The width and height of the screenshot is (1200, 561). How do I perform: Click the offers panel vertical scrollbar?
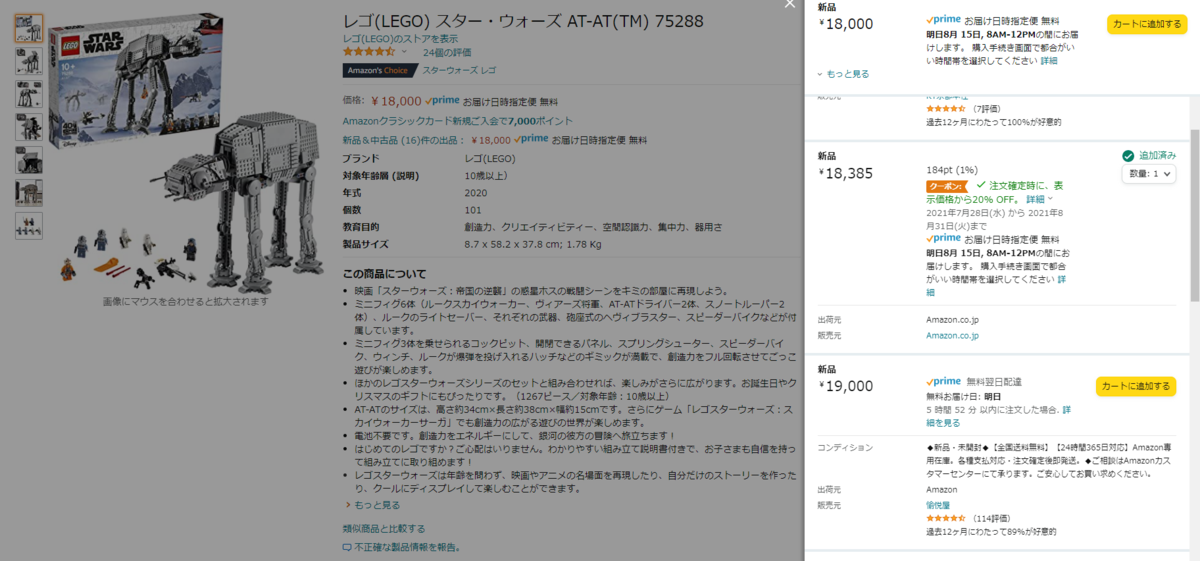click(1194, 215)
